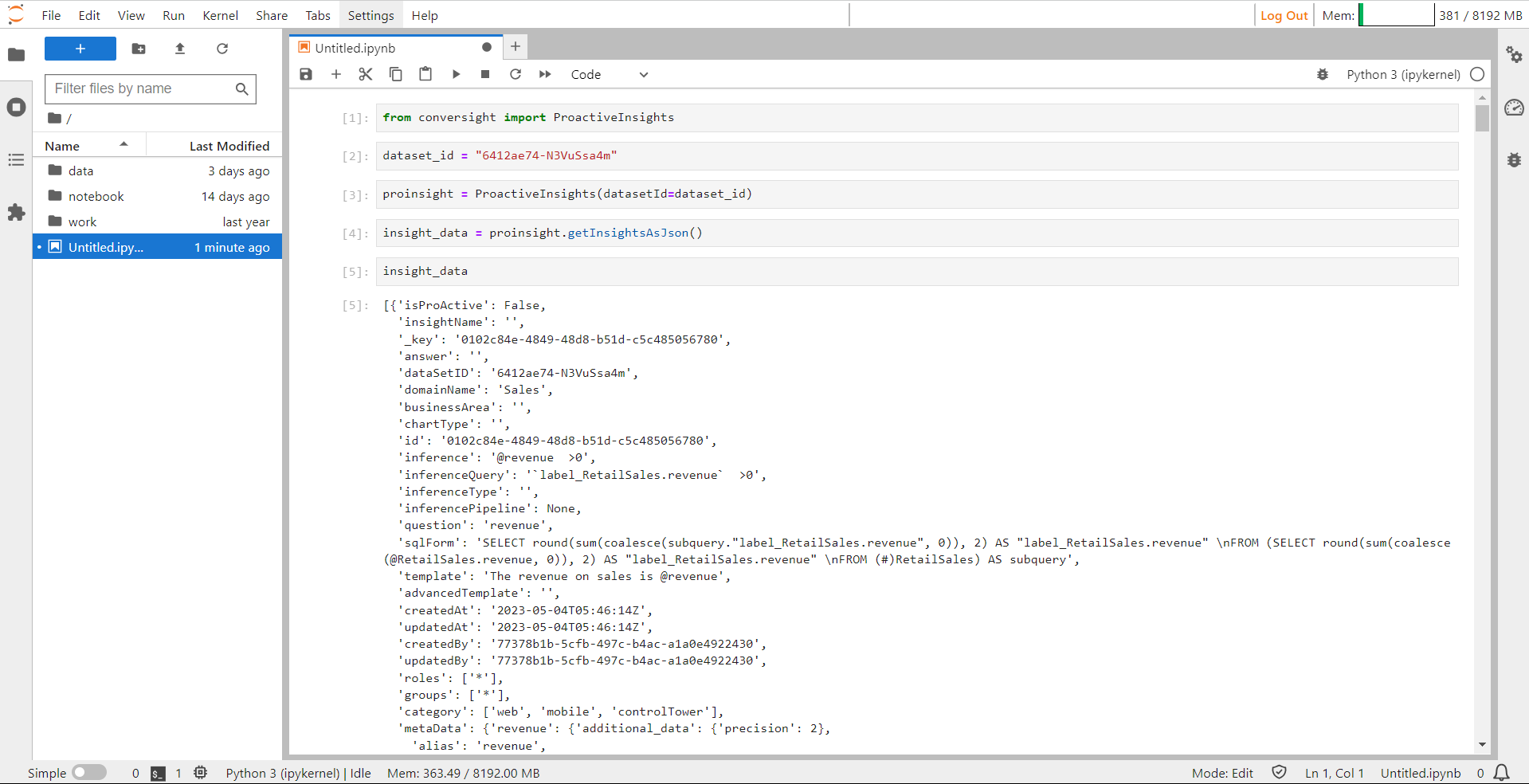The width and height of the screenshot is (1529, 784).
Task: Click the import ProactiveInsights code cell
Action: 917,118
